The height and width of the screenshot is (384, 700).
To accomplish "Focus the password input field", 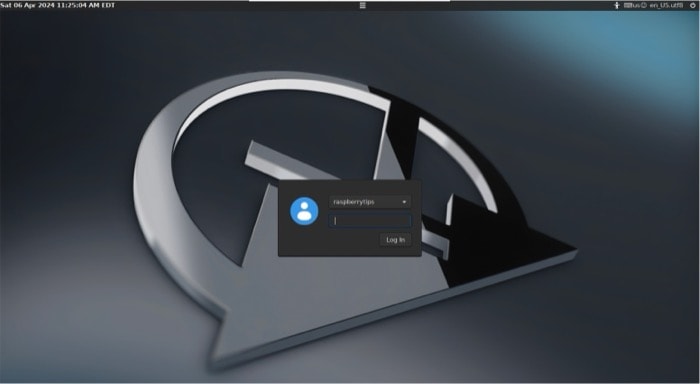I will (x=370, y=221).
